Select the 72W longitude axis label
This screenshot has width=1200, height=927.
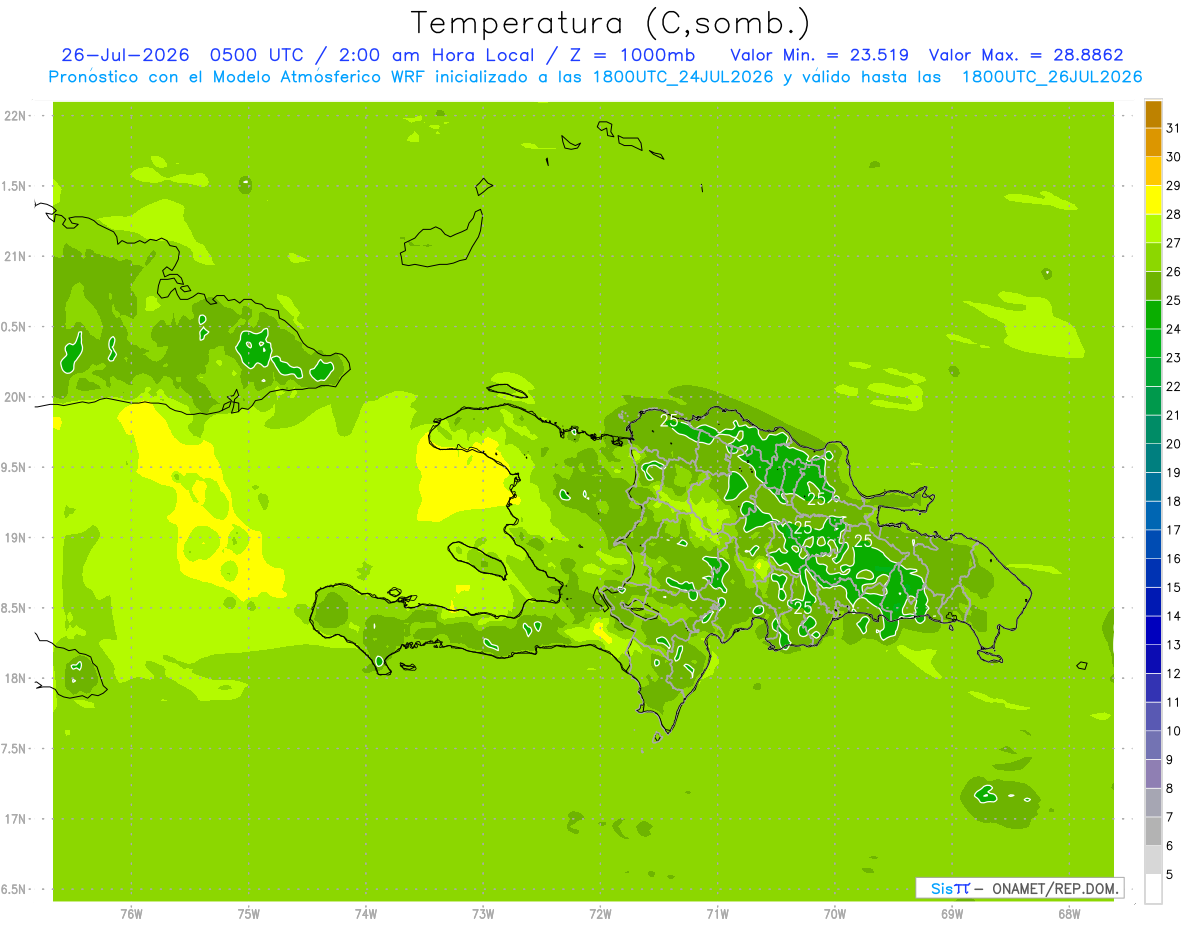600,913
